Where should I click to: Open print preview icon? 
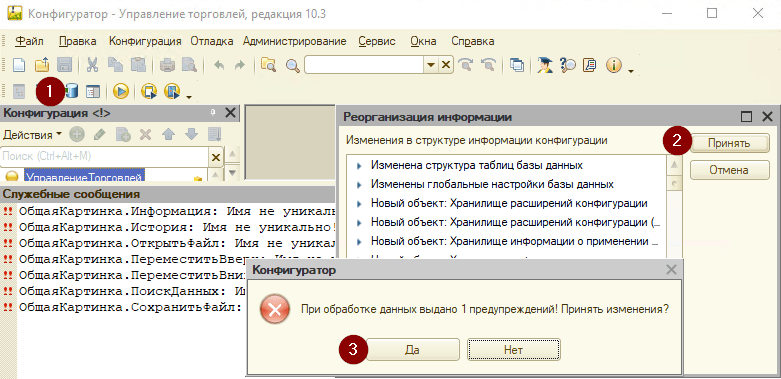click(189, 65)
